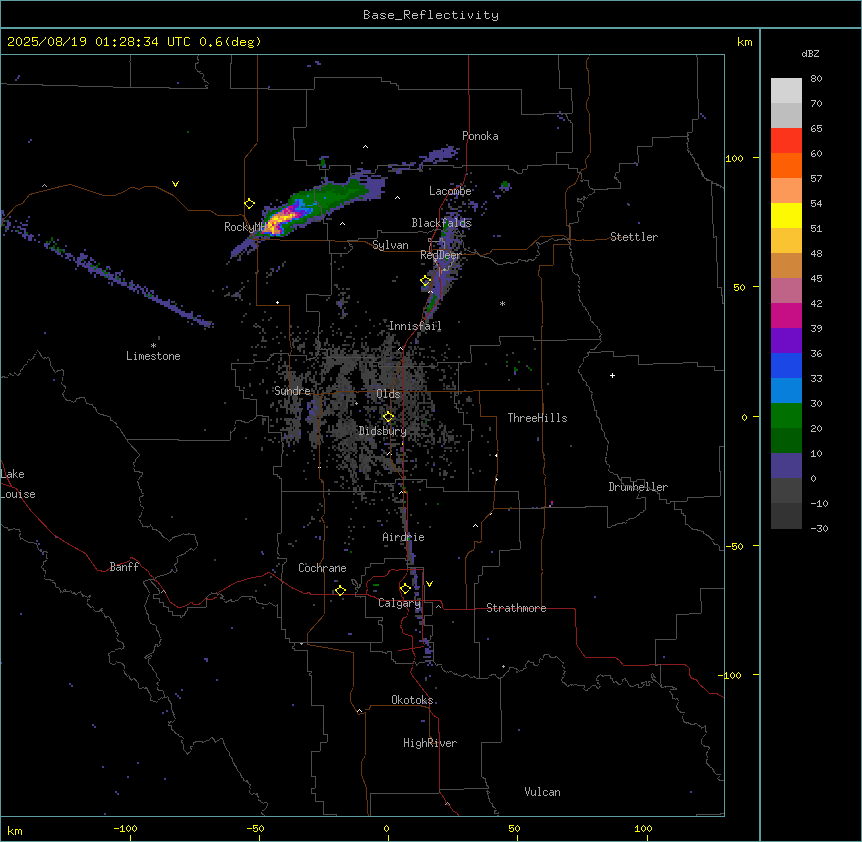Click the Base_Reflectivity title text
Viewport: 862px width, 842px height.
click(x=431, y=15)
